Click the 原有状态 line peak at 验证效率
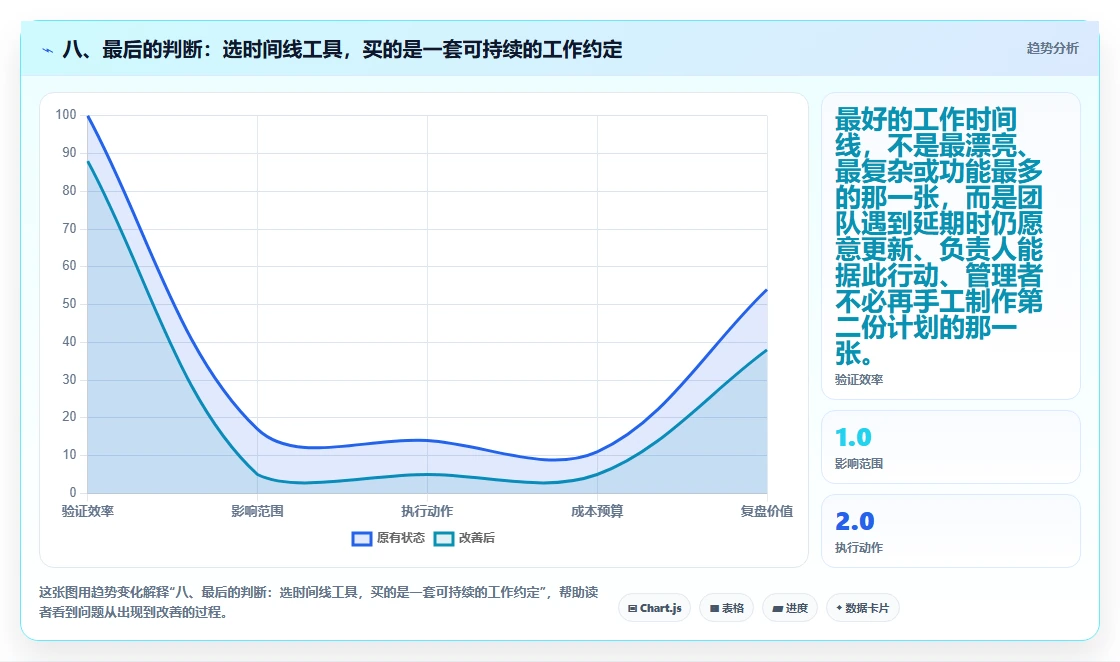This screenshot has width=1120, height=662. tap(88, 116)
